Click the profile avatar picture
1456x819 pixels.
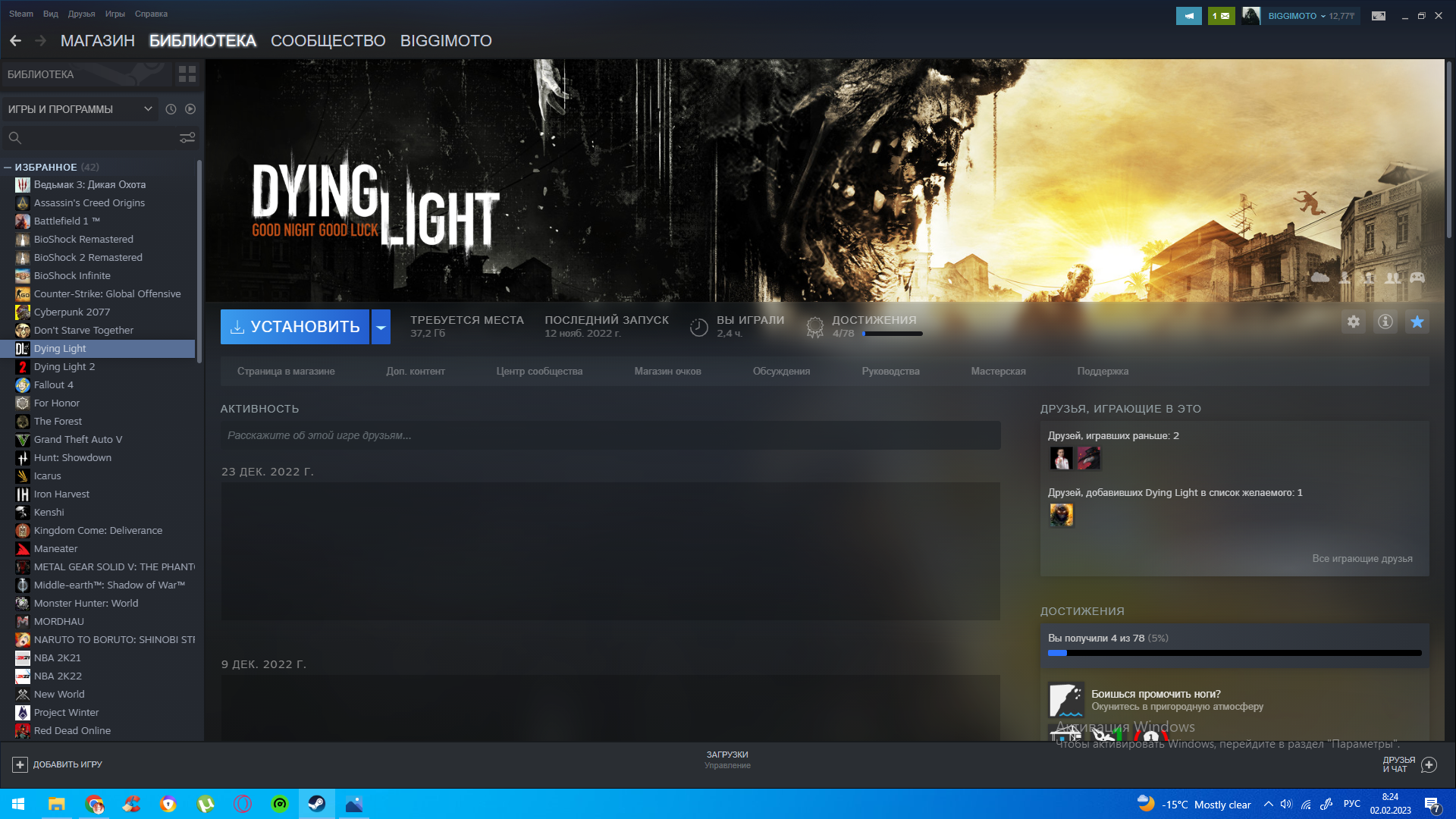click(x=1251, y=16)
